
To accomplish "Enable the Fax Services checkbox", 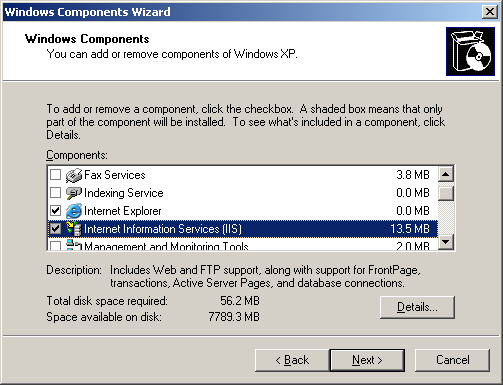I will click(55, 175).
